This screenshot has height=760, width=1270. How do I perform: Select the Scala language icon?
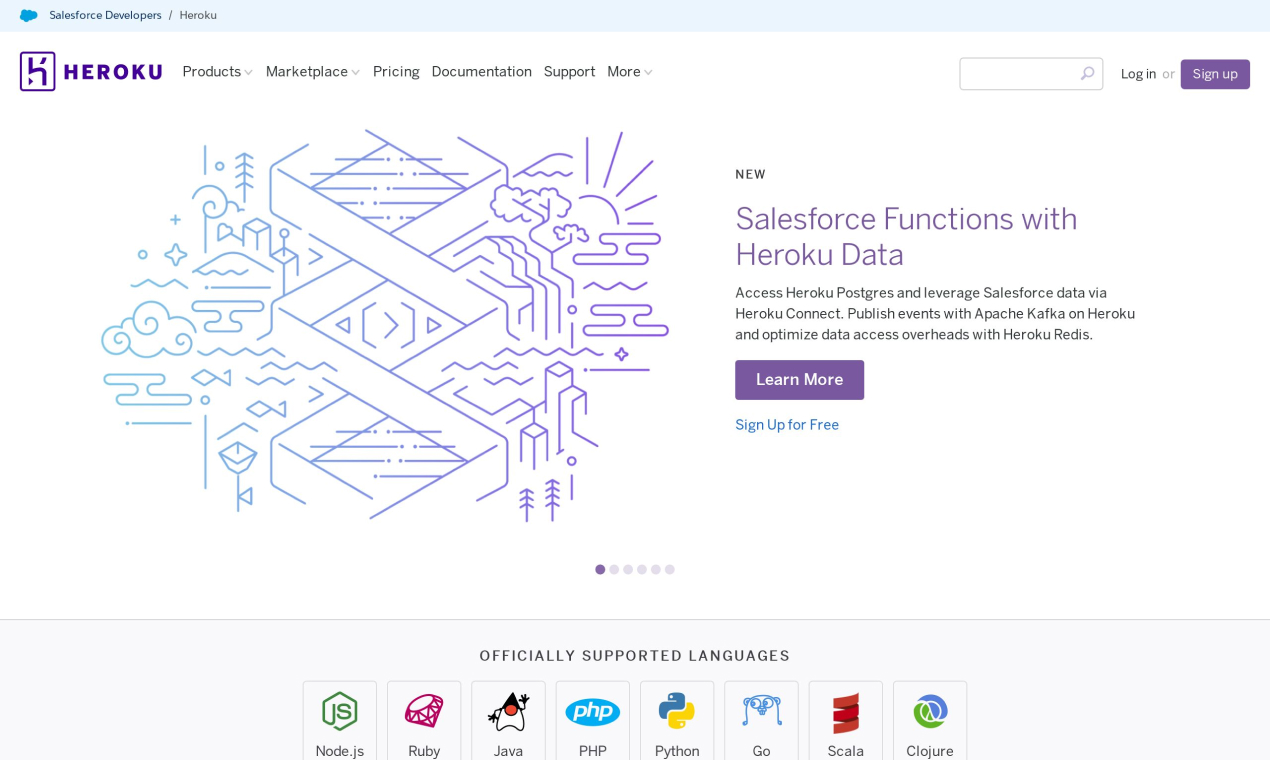845,712
